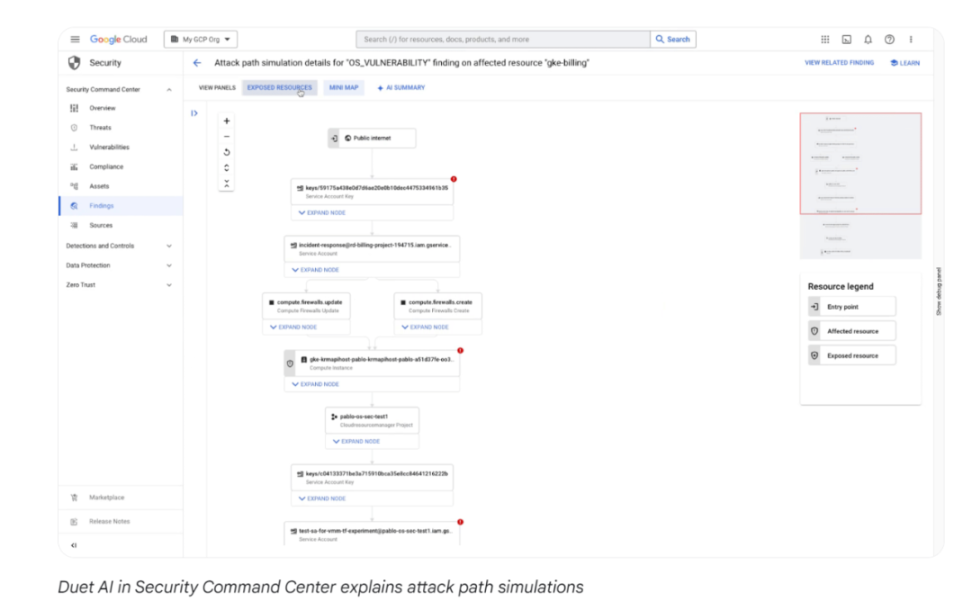Expand node for keys/c04133371 service account key
Viewport: 972px width, 610px height.
(x=322, y=498)
